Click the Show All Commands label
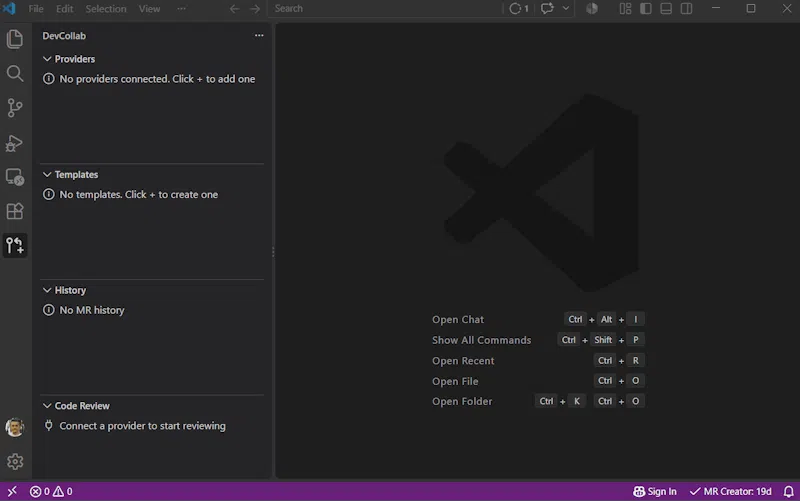 [x=481, y=340]
